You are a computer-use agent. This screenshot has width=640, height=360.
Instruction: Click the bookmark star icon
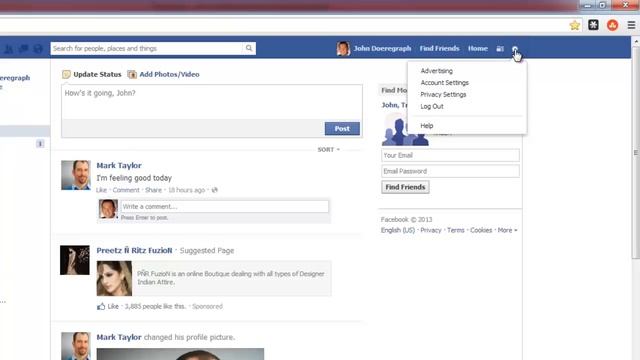[x=575, y=25]
